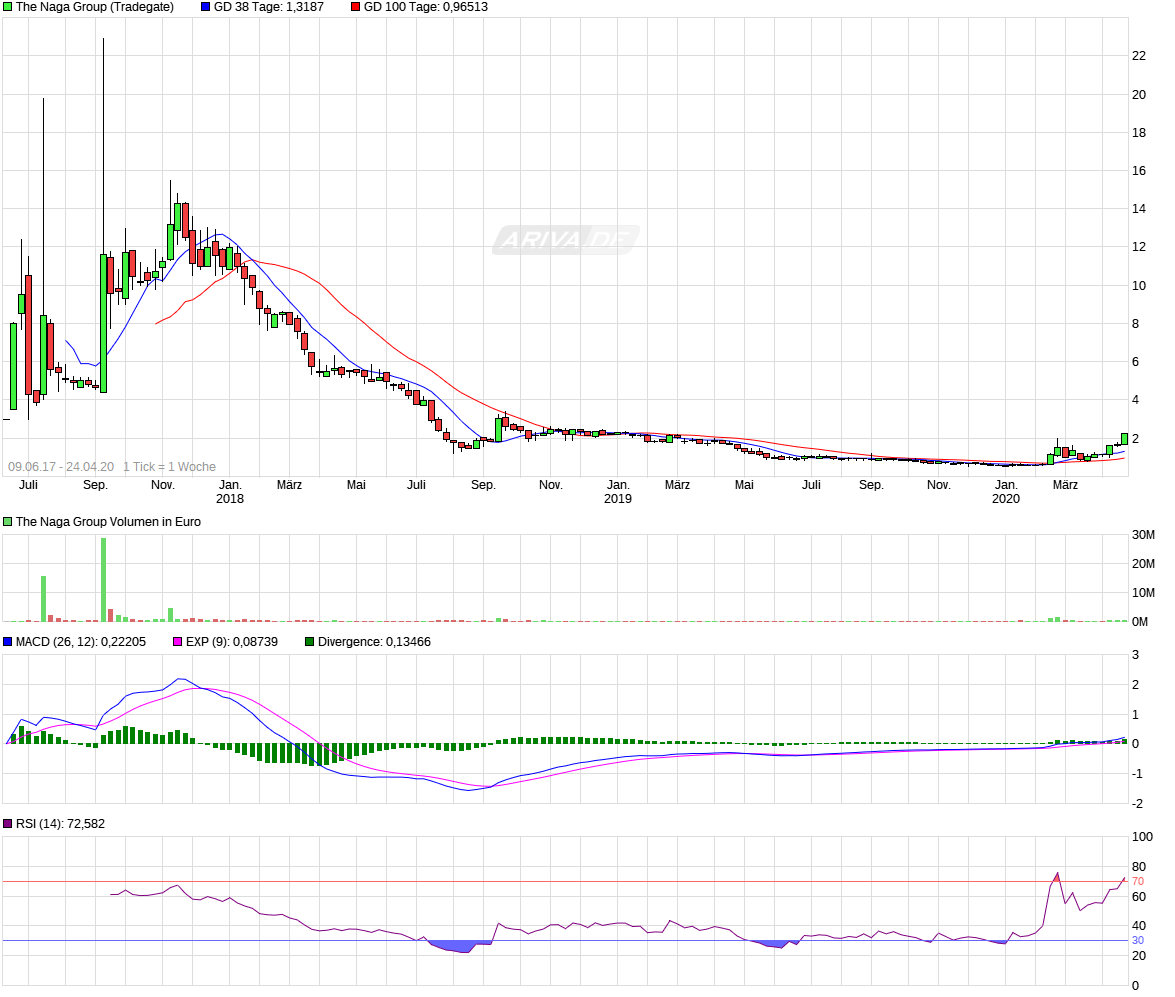1175x997 pixels.
Task: Click the green Naga Group legend square
Action: 8,7
